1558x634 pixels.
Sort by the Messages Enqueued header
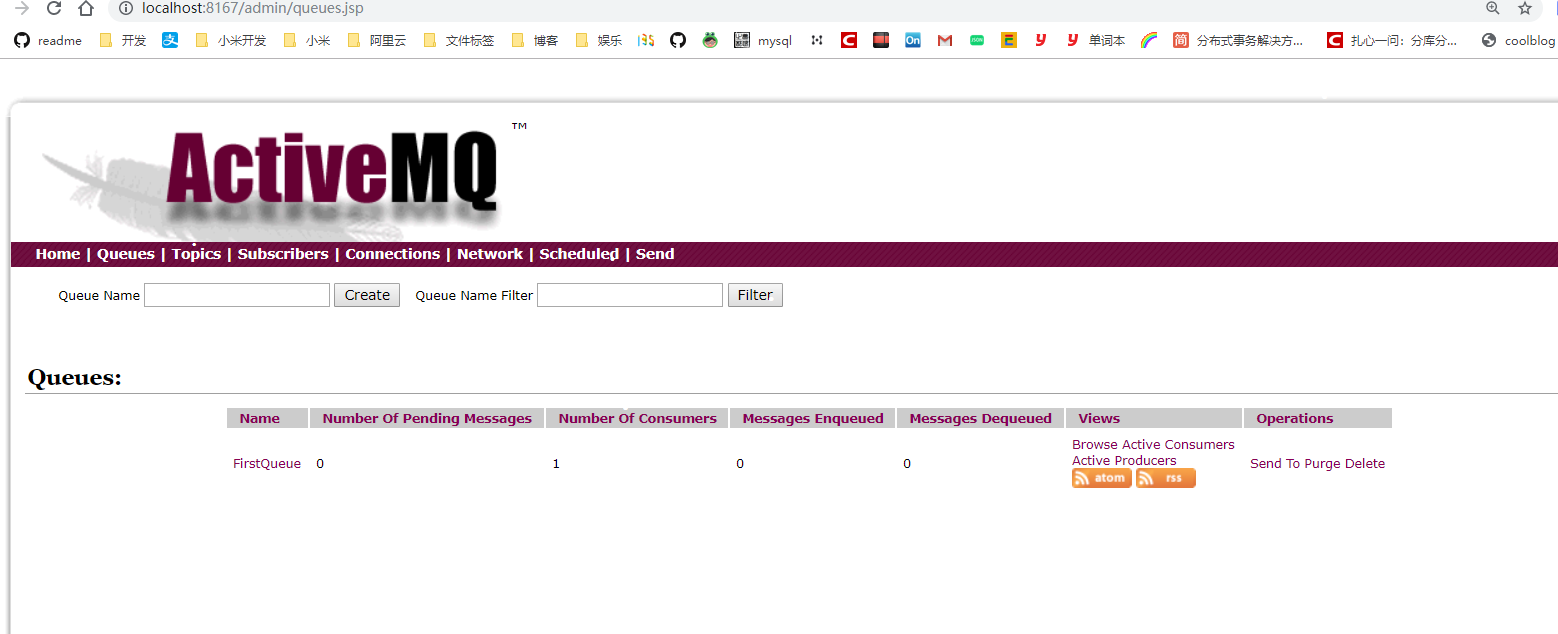pos(813,419)
